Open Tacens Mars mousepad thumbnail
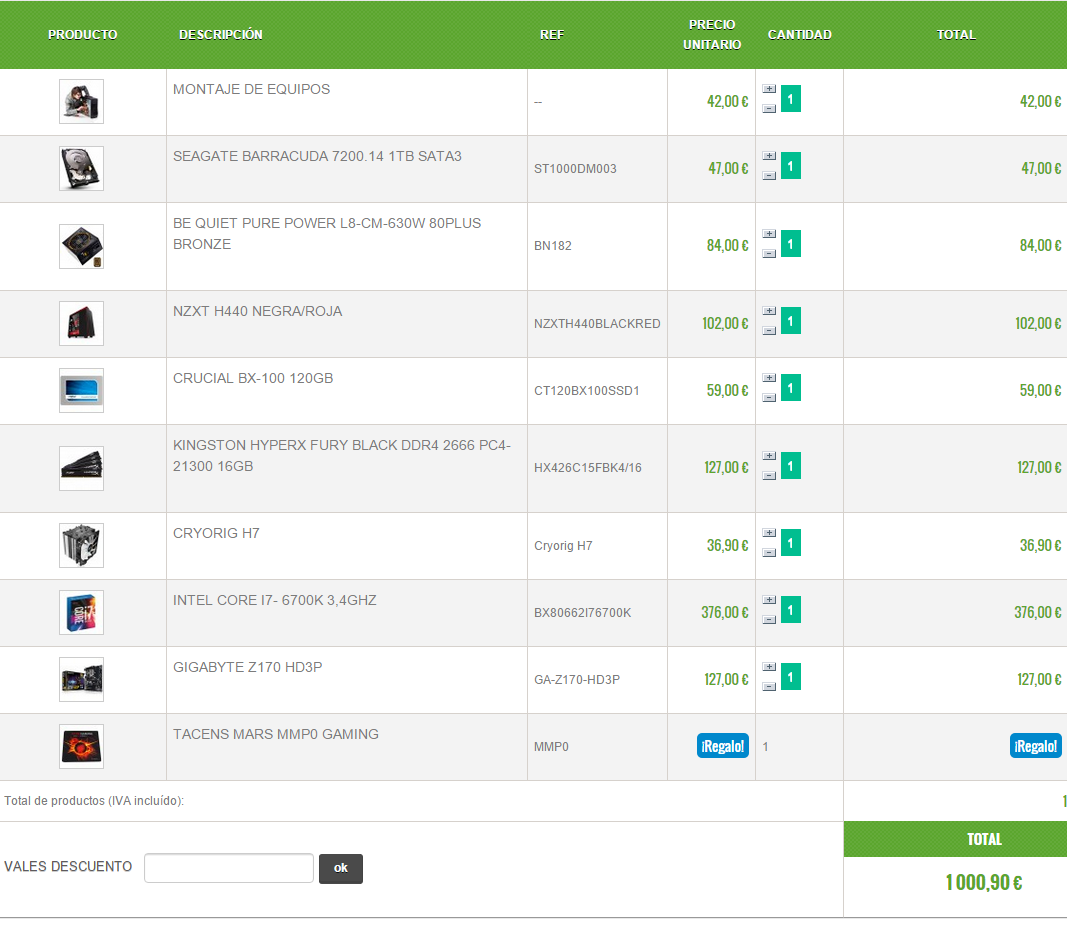This screenshot has width=1067, height=926. tap(82, 746)
